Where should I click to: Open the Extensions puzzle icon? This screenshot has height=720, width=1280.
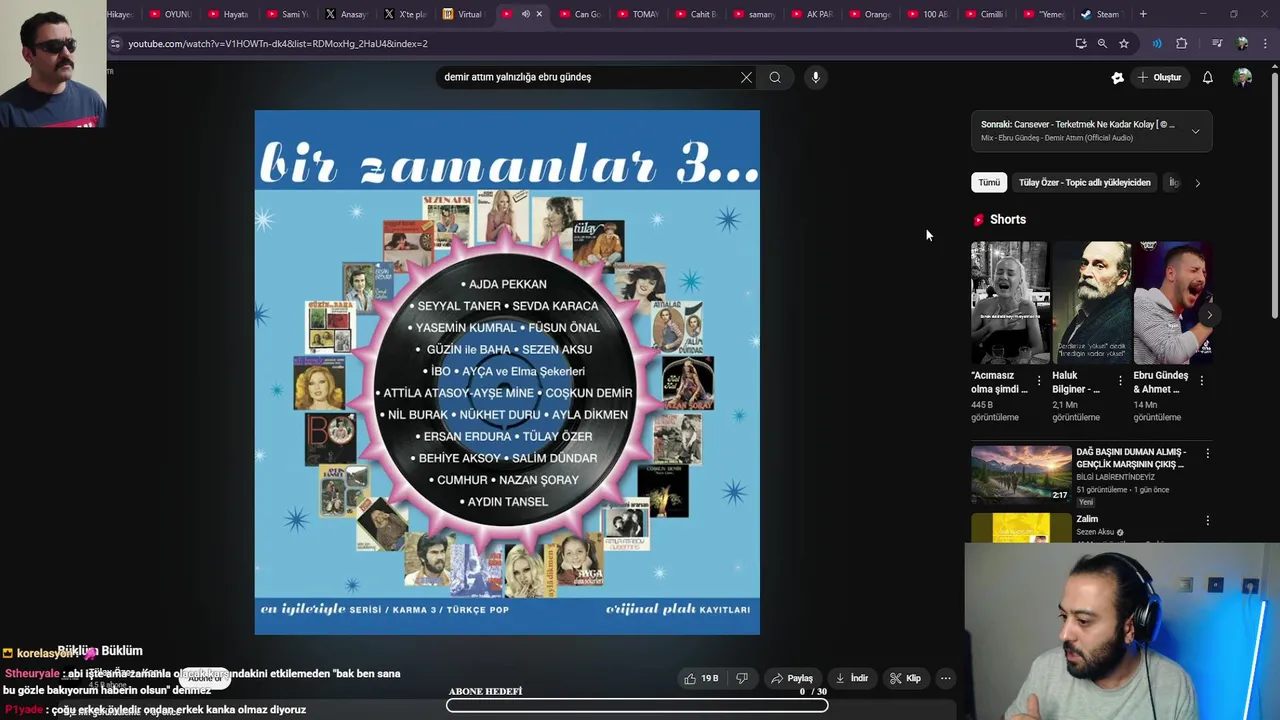[x=1182, y=44]
